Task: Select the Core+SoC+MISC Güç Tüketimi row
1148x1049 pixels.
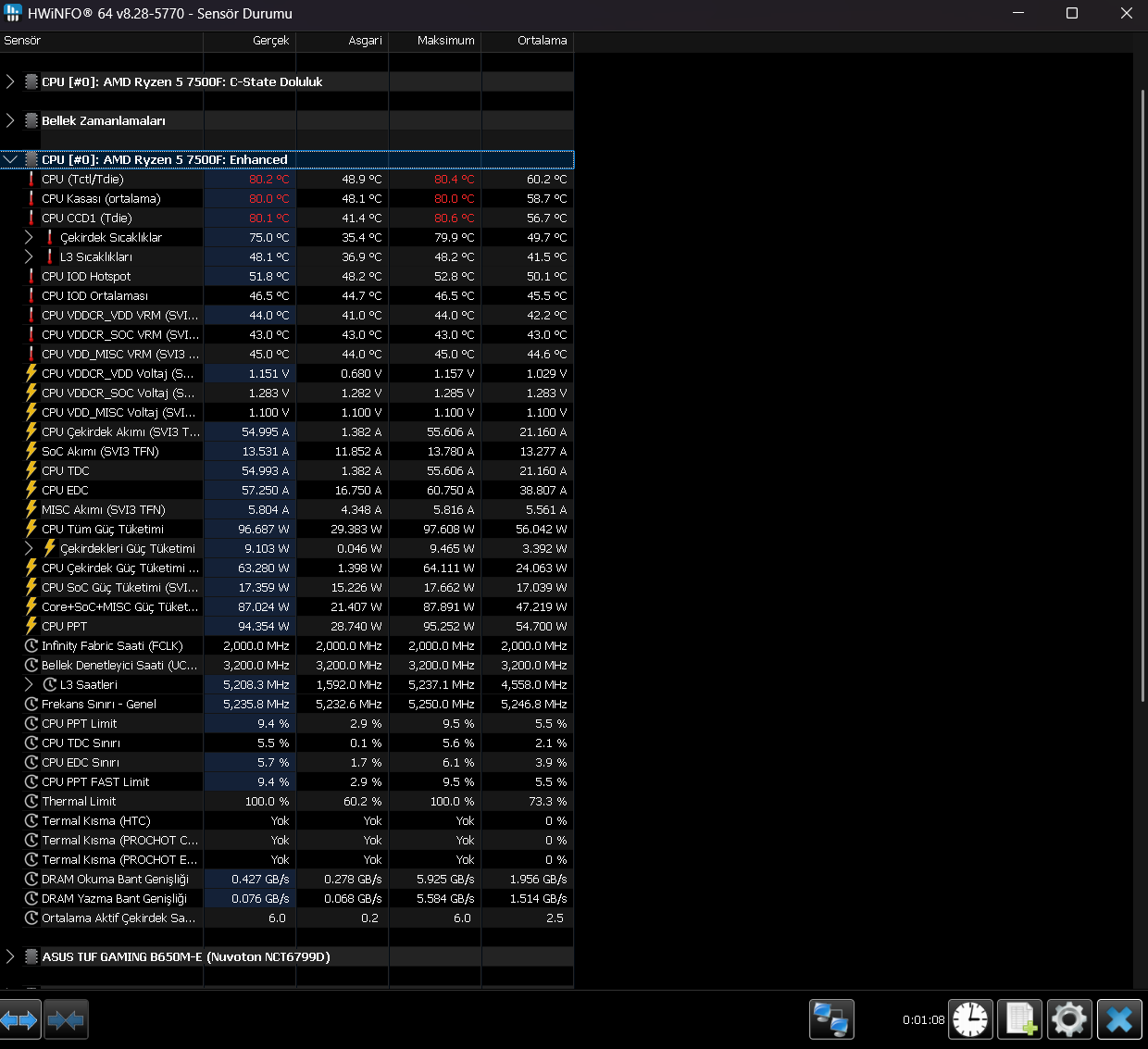Action: (287, 607)
